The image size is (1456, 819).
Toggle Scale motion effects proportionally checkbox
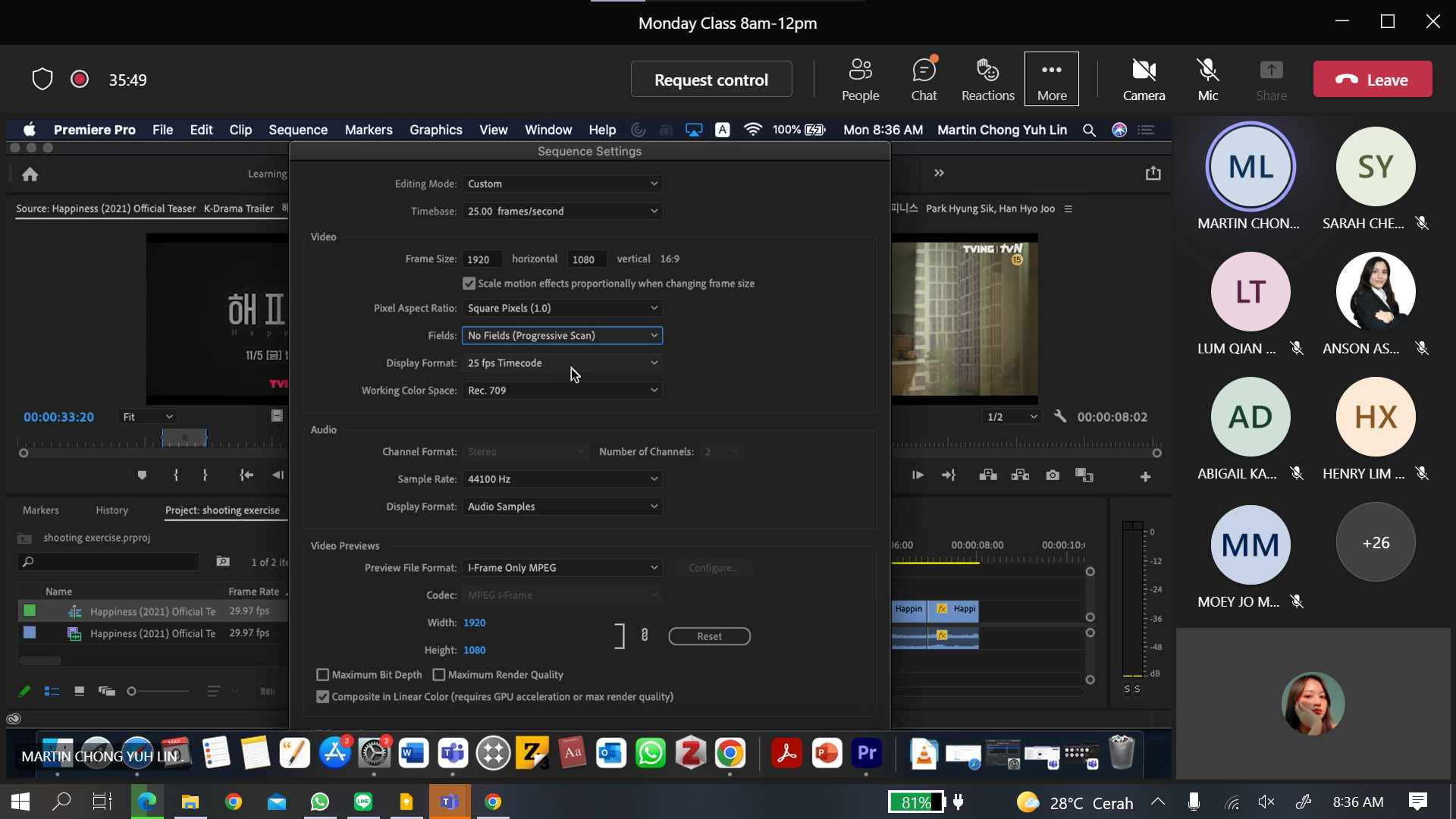[x=469, y=284]
